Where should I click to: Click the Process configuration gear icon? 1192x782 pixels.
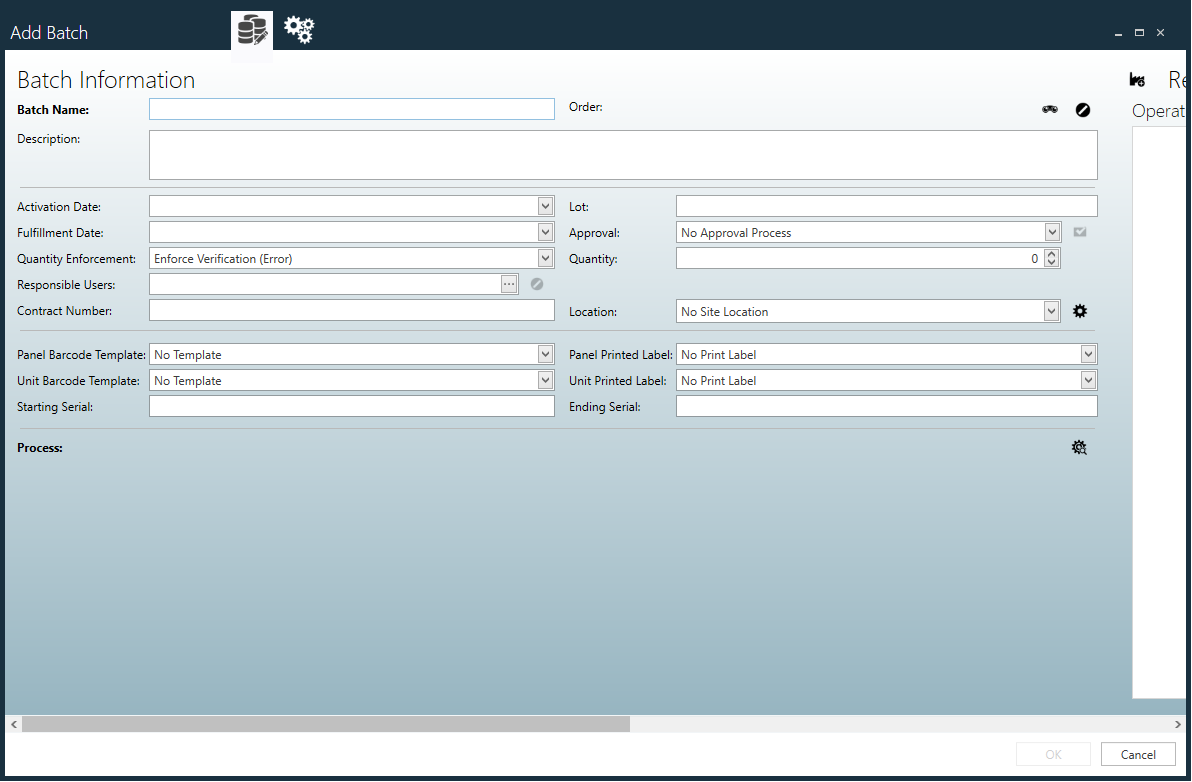tap(1079, 447)
